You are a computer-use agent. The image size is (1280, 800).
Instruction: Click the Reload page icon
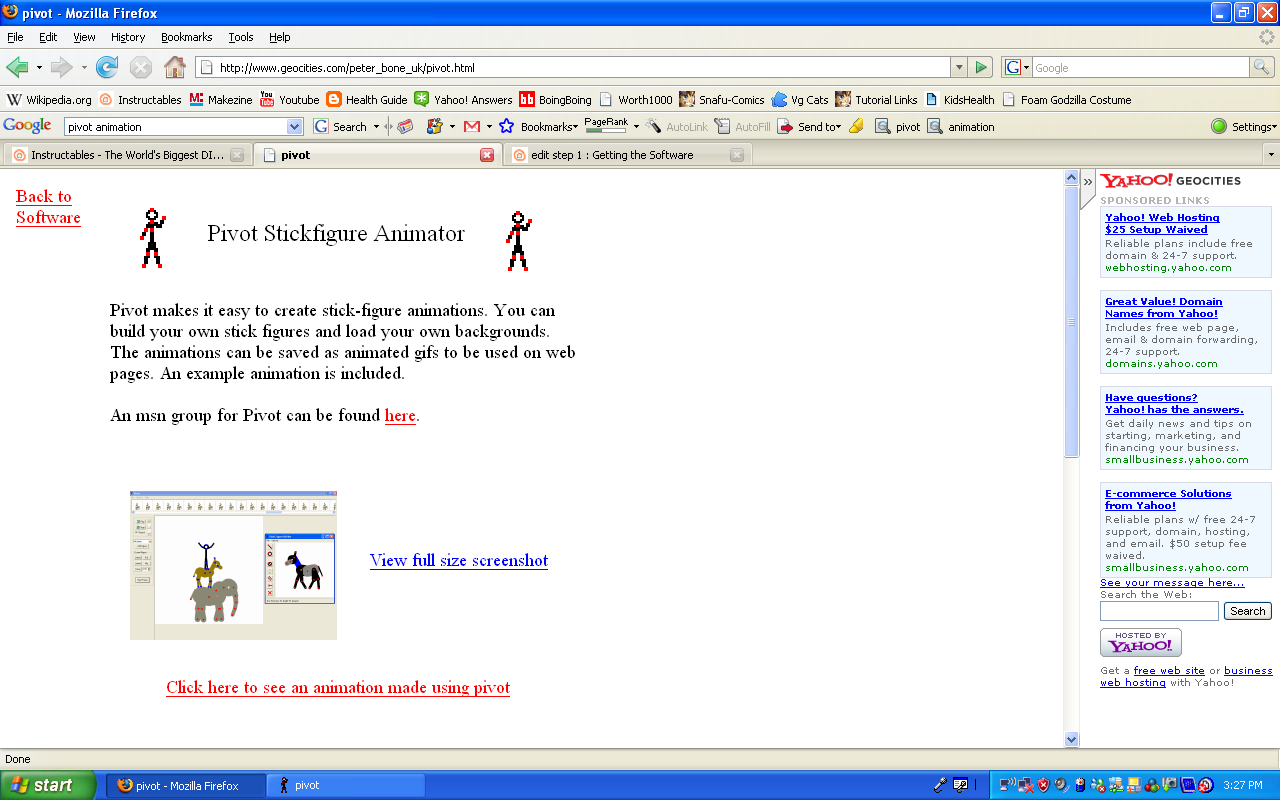(107, 68)
